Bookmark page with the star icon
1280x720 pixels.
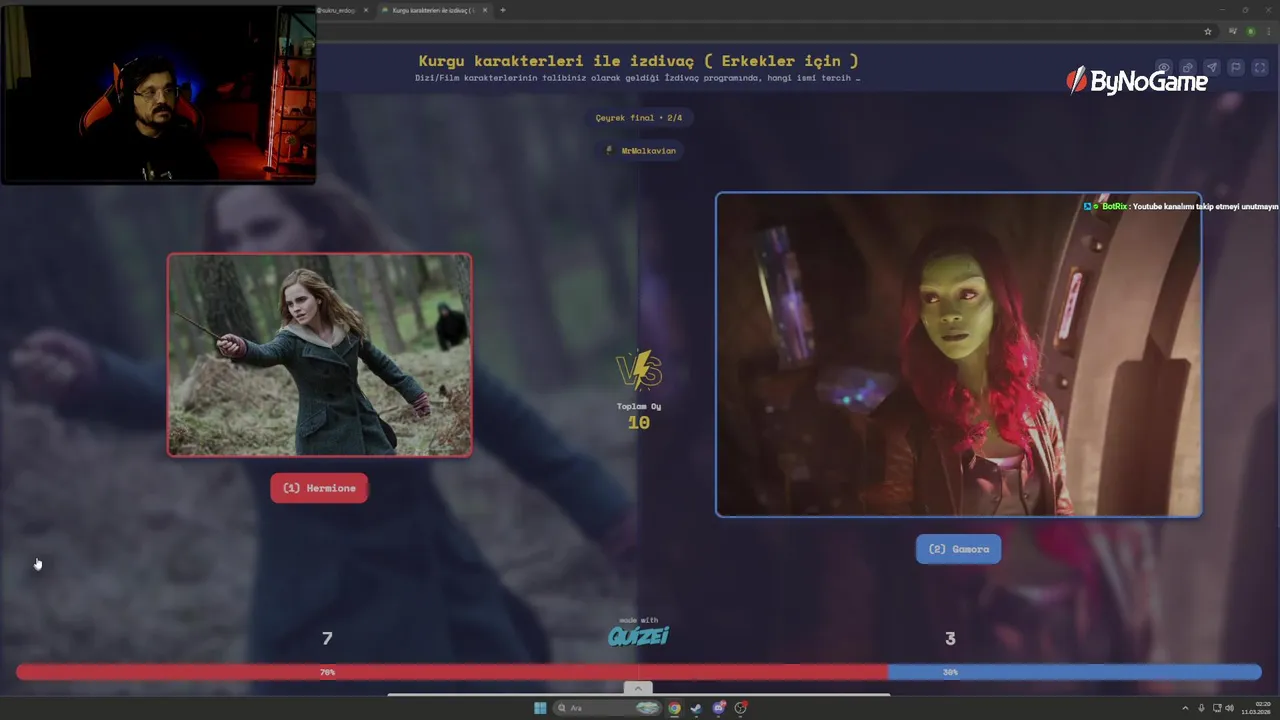click(1208, 32)
